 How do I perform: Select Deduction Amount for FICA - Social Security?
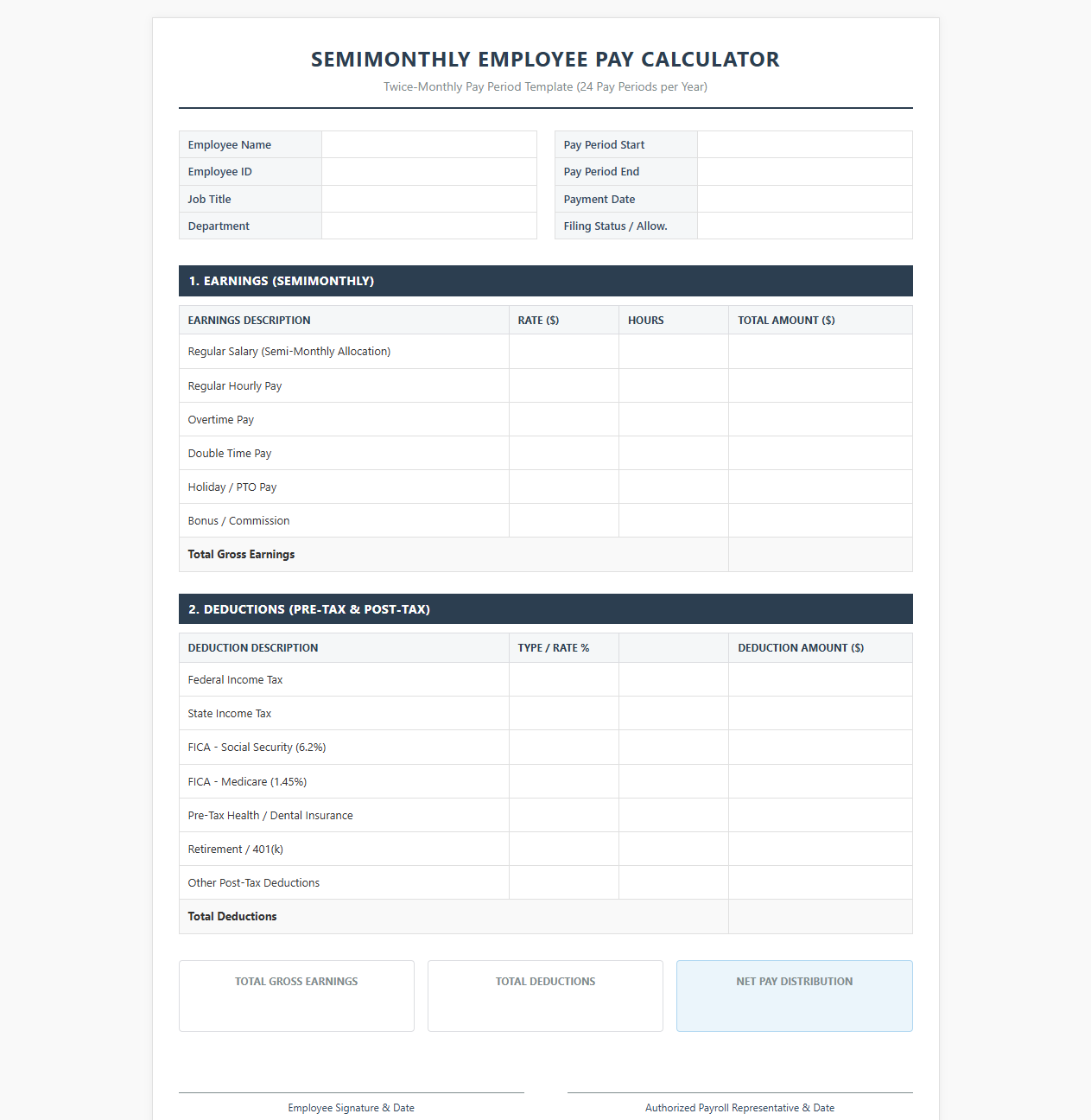[821, 748]
